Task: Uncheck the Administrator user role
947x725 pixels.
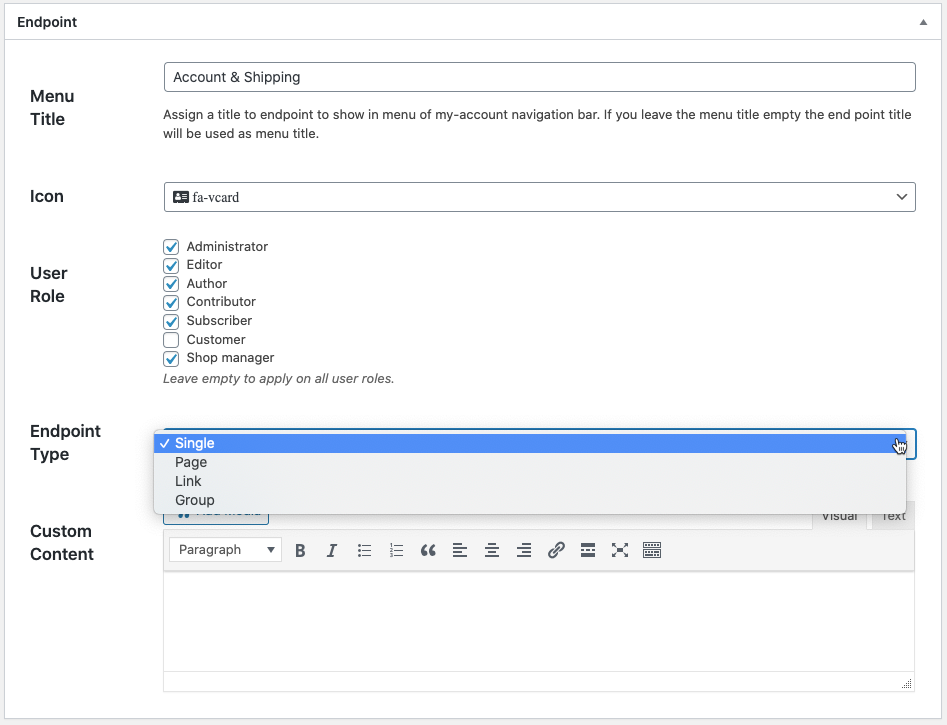Action: (171, 246)
